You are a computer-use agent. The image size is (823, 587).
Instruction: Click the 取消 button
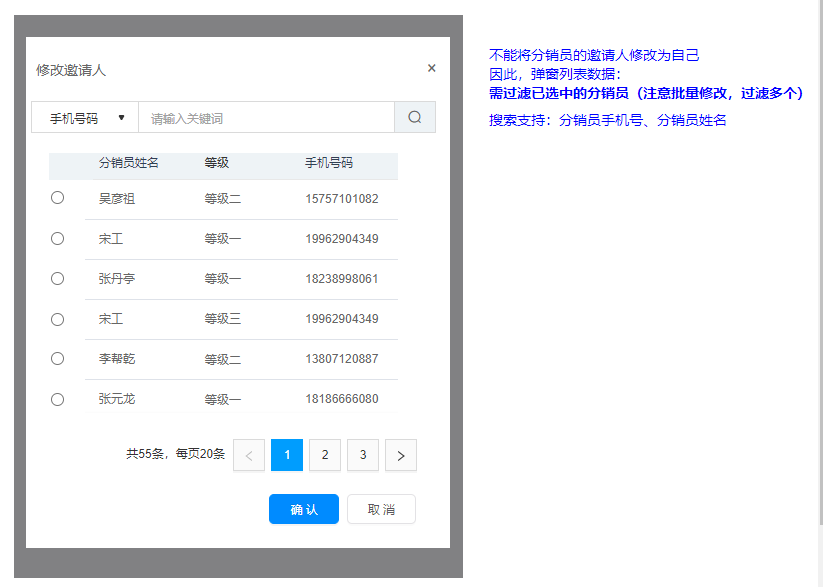coord(381,509)
